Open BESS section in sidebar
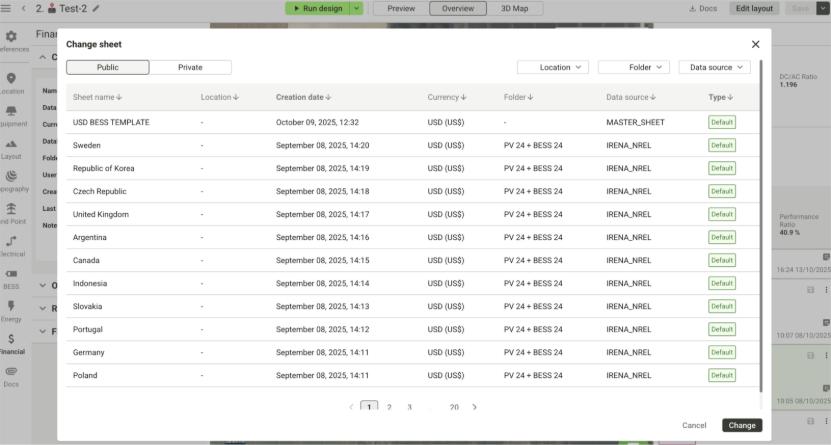The width and height of the screenshot is (831, 445). (11, 279)
